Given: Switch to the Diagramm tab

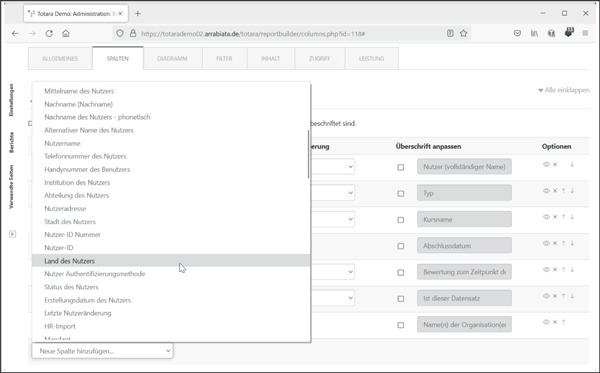Looking at the screenshot, I should pyautogui.click(x=172, y=59).
